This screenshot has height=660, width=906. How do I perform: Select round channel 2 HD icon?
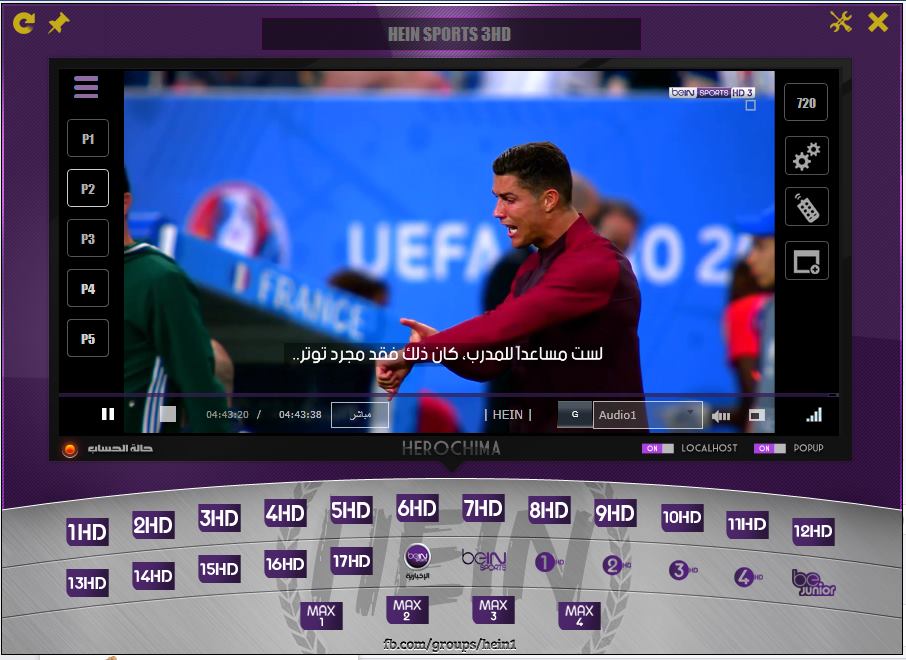tap(615, 565)
